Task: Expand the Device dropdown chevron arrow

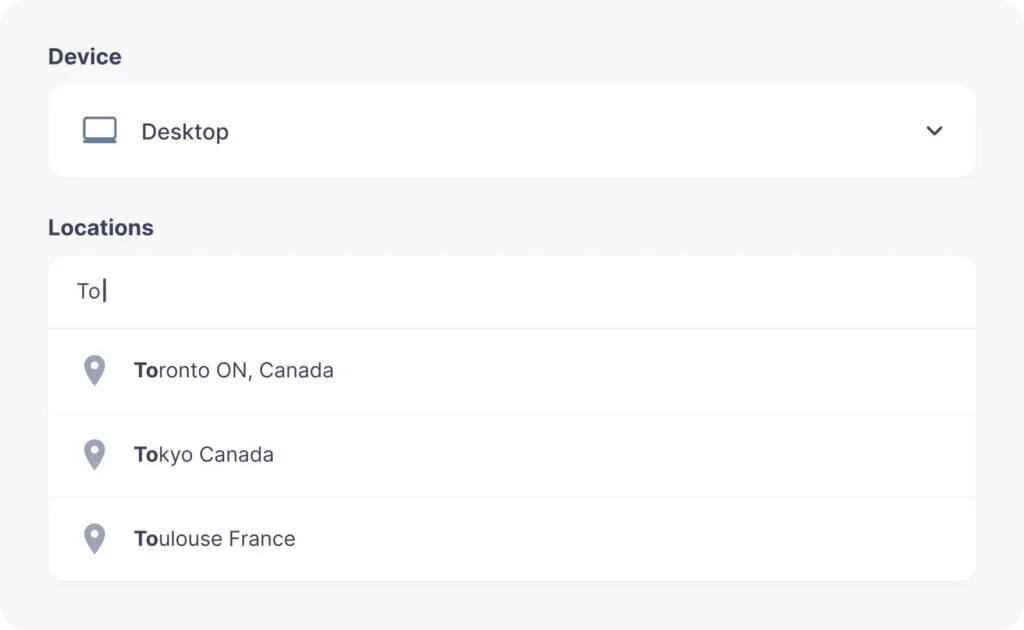Action: coord(934,131)
